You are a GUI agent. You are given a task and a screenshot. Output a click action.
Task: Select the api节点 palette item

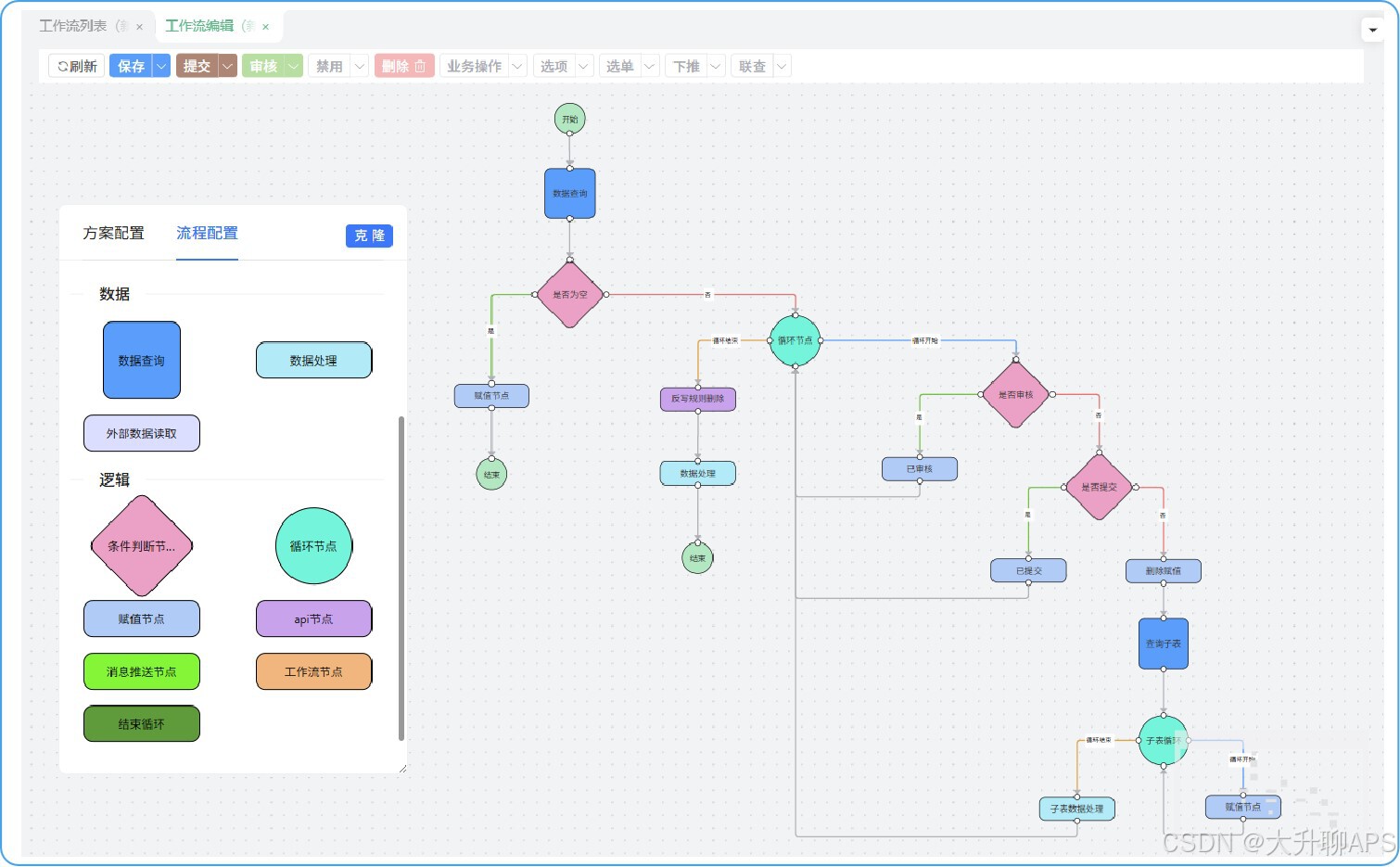(x=313, y=618)
